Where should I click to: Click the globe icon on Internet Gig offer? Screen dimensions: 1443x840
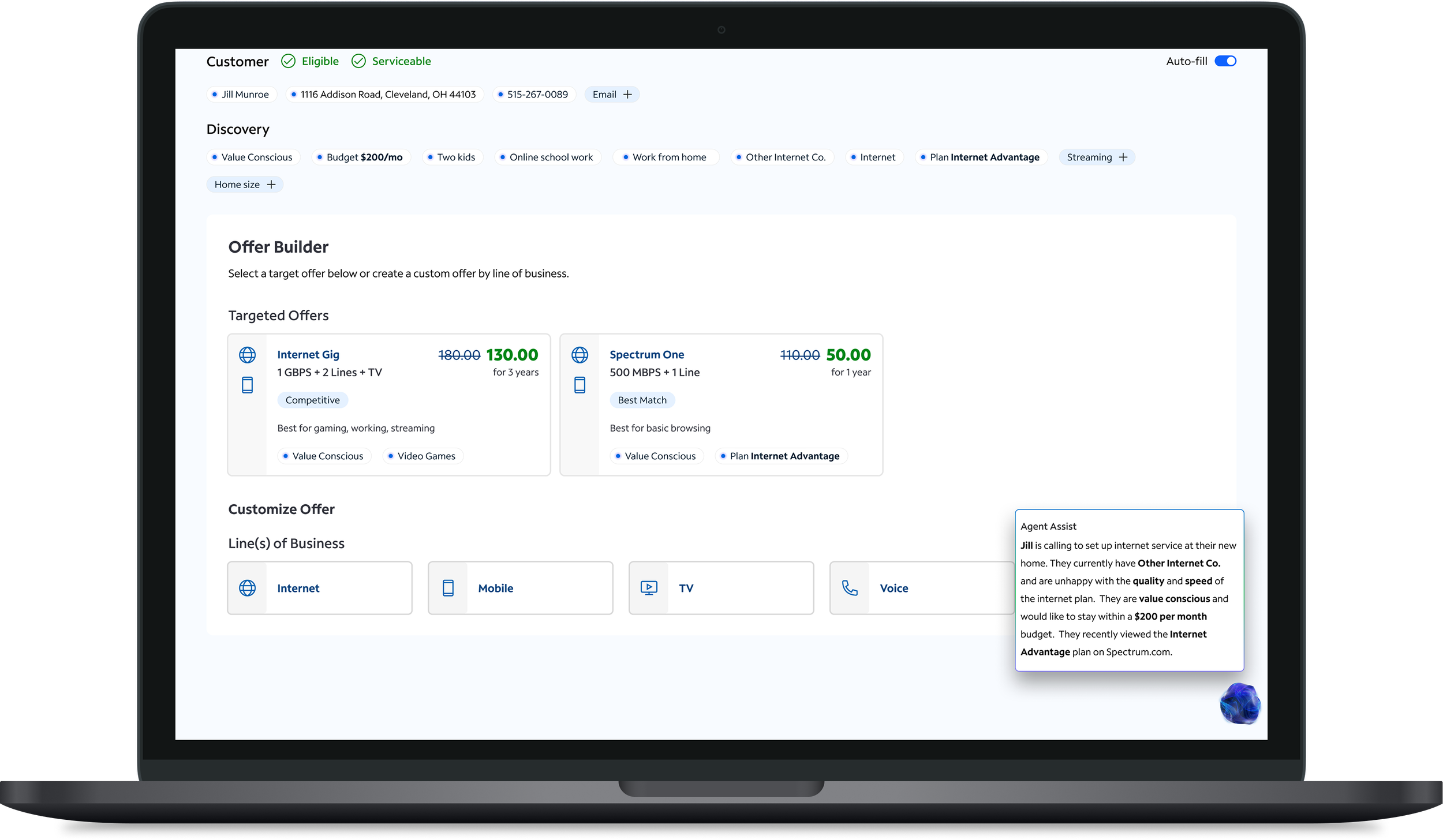248,355
